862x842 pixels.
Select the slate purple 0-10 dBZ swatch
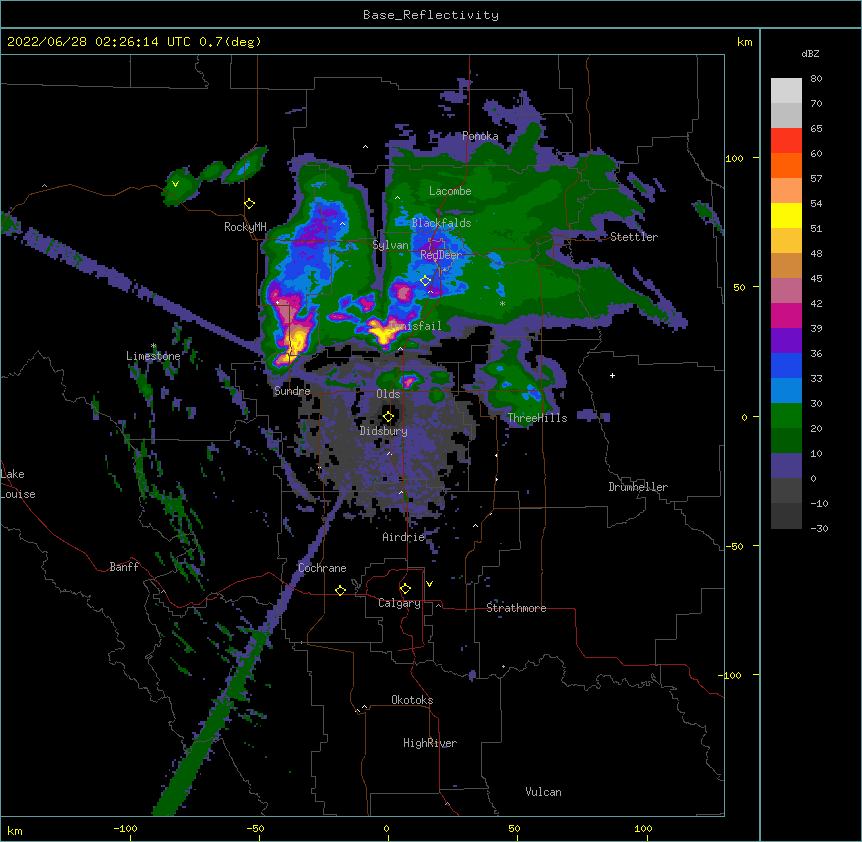point(786,466)
